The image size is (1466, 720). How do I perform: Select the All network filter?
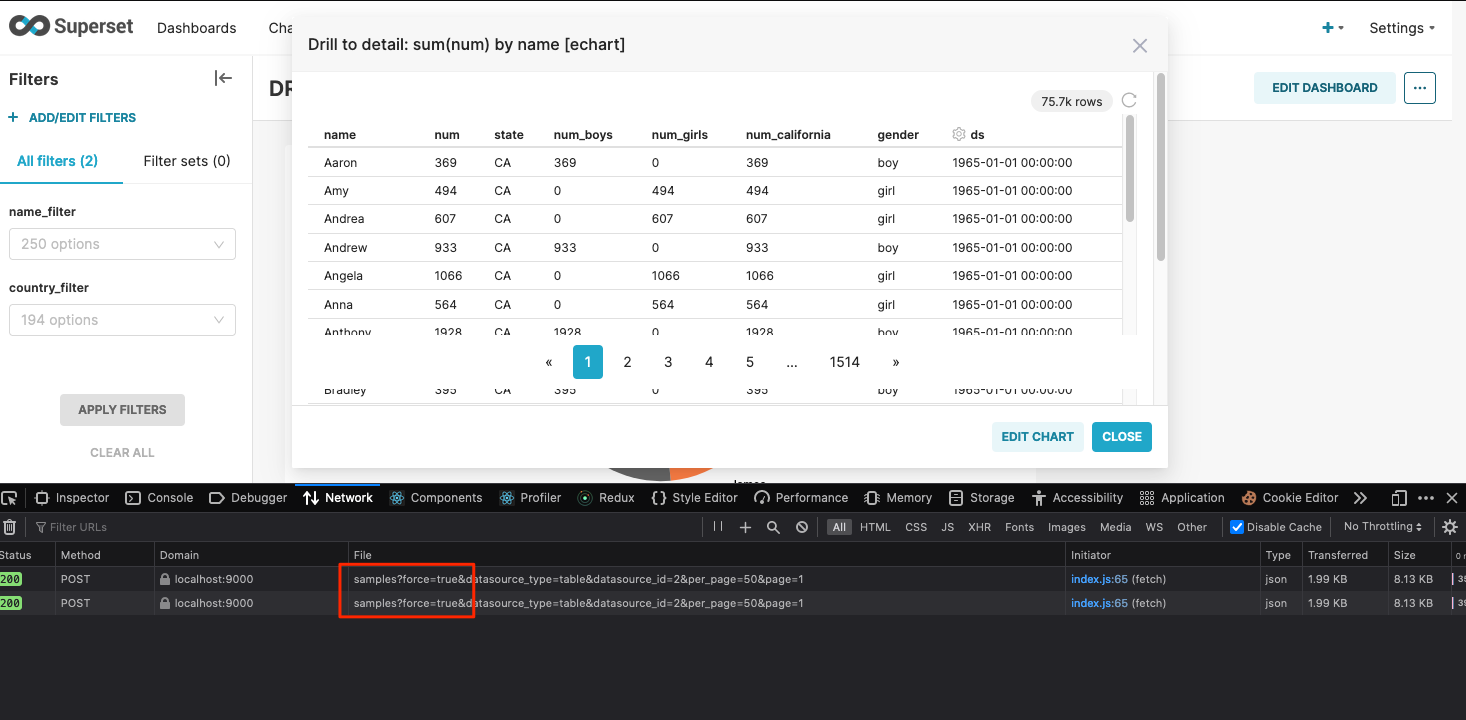point(839,527)
